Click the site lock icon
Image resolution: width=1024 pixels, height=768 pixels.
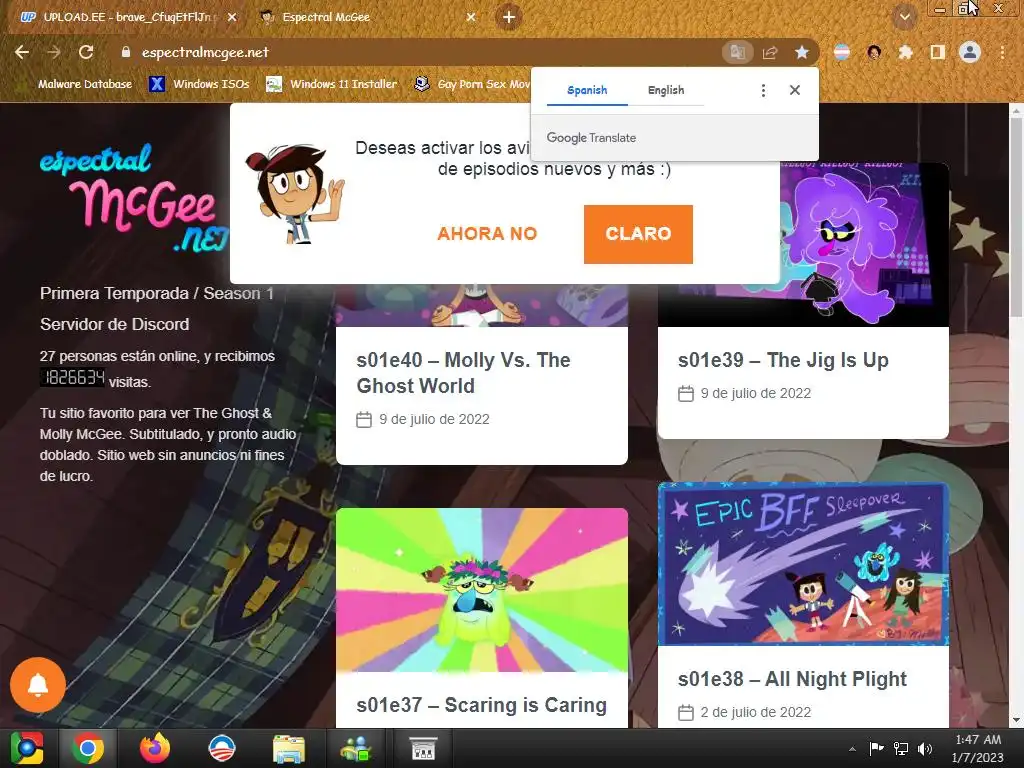point(126,52)
